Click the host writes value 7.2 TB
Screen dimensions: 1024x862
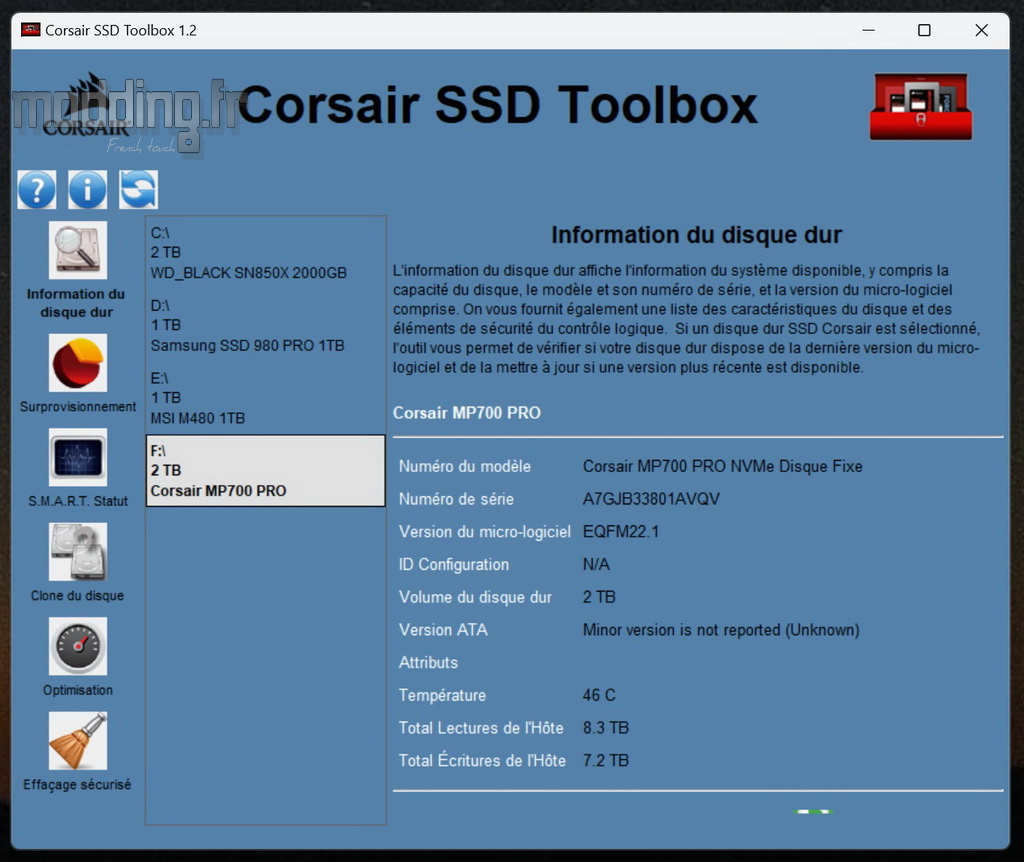click(606, 760)
